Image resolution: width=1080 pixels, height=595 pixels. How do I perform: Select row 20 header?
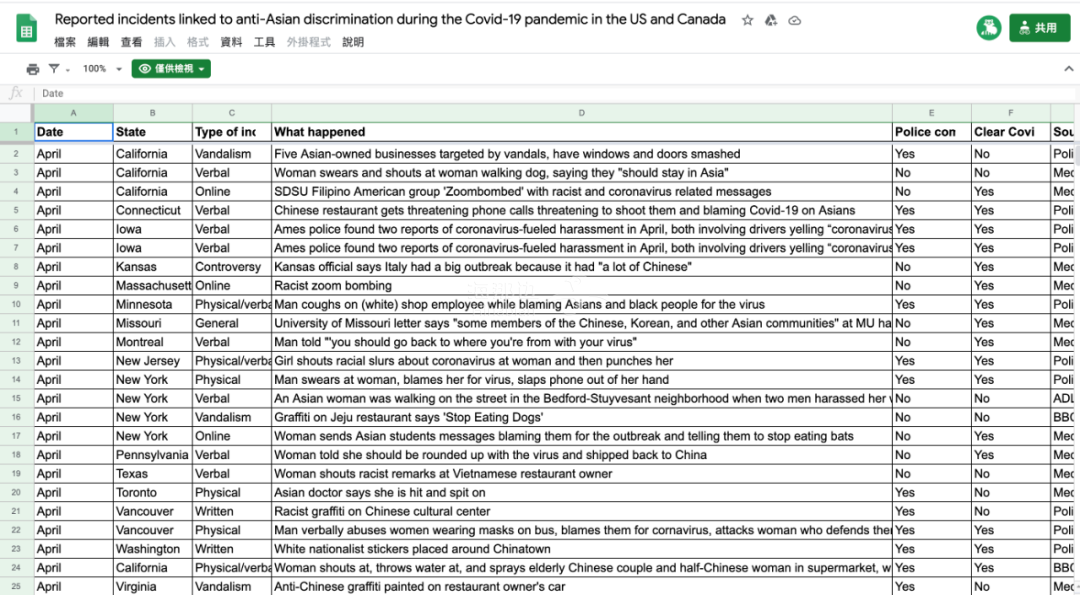click(16, 492)
